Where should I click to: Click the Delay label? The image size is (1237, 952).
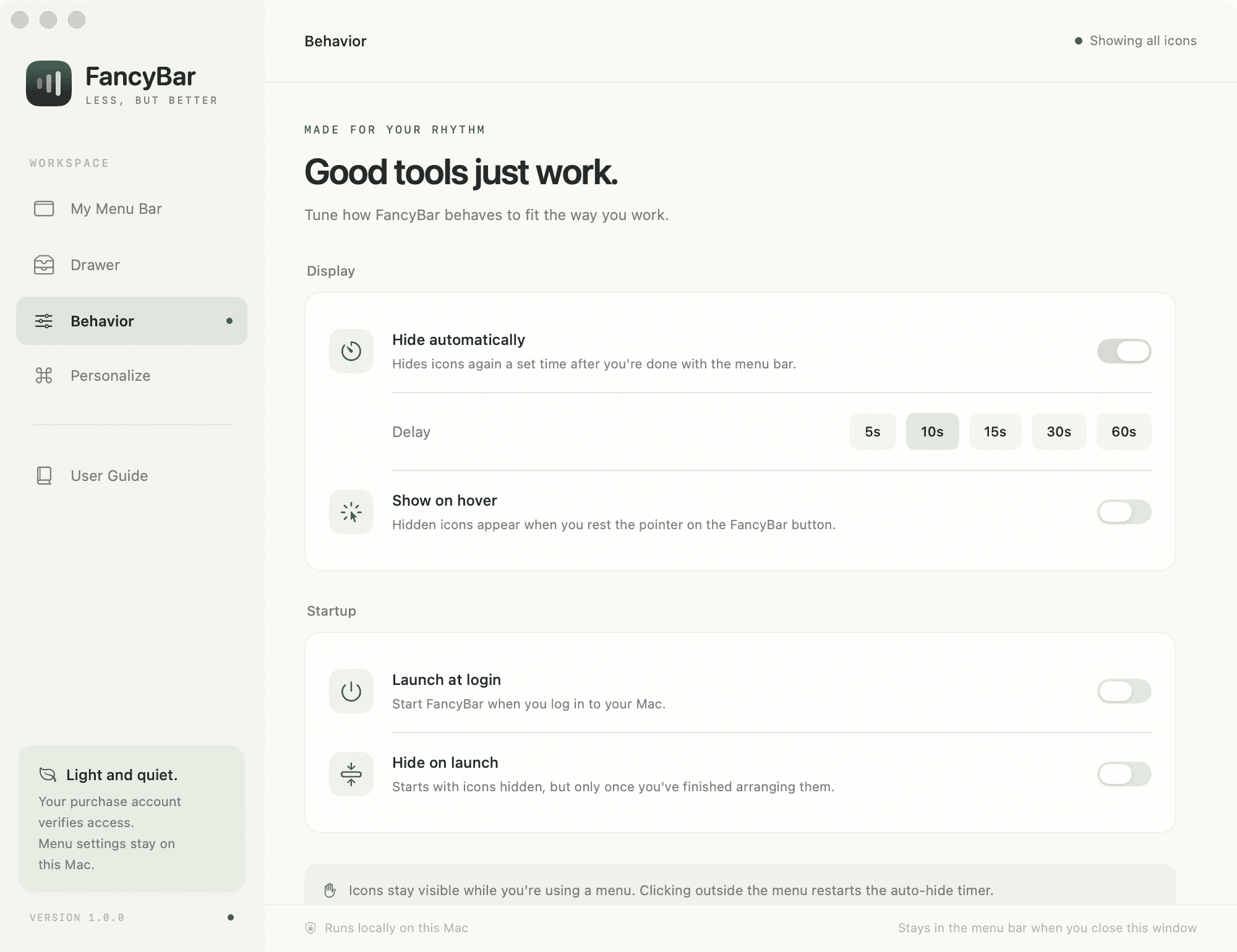pyautogui.click(x=411, y=431)
